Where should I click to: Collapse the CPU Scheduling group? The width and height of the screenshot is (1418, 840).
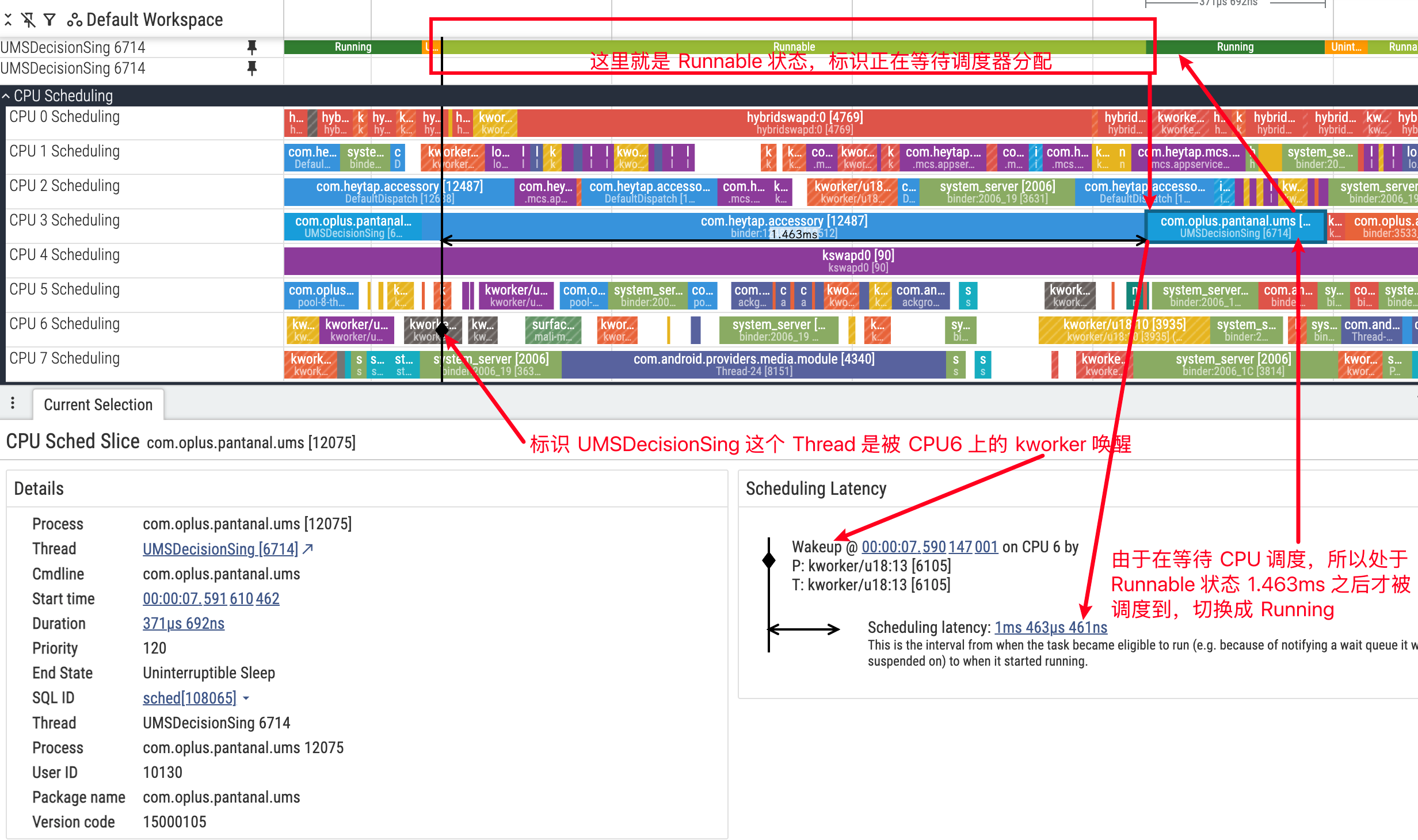pos(6,96)
